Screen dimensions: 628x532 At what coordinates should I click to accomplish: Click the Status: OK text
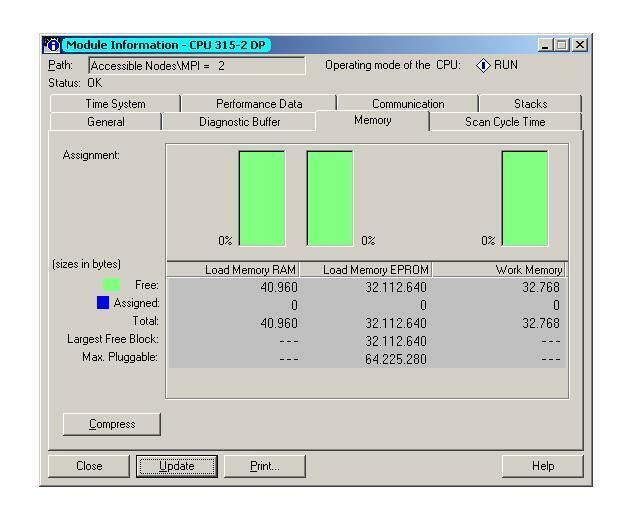tap(75, 83)
